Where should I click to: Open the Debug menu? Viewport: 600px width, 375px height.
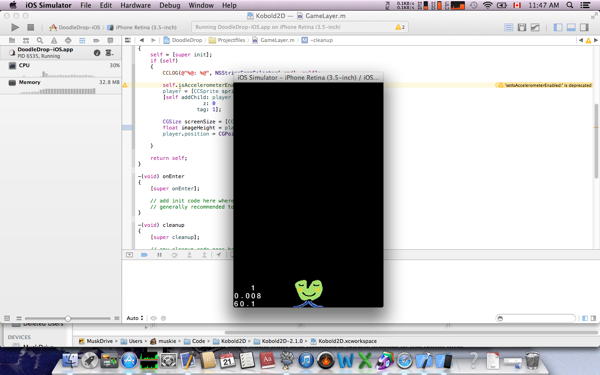click(170, 5)
